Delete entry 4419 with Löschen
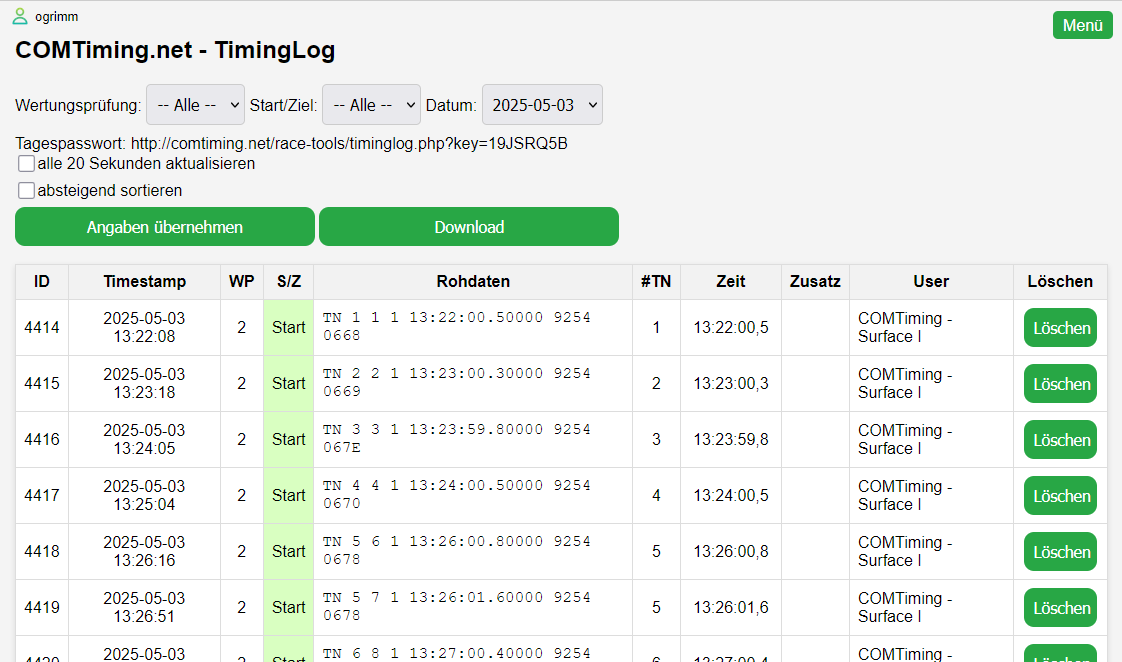The height and width of the screenshot is (662, 1122). tap(1060, 608)
